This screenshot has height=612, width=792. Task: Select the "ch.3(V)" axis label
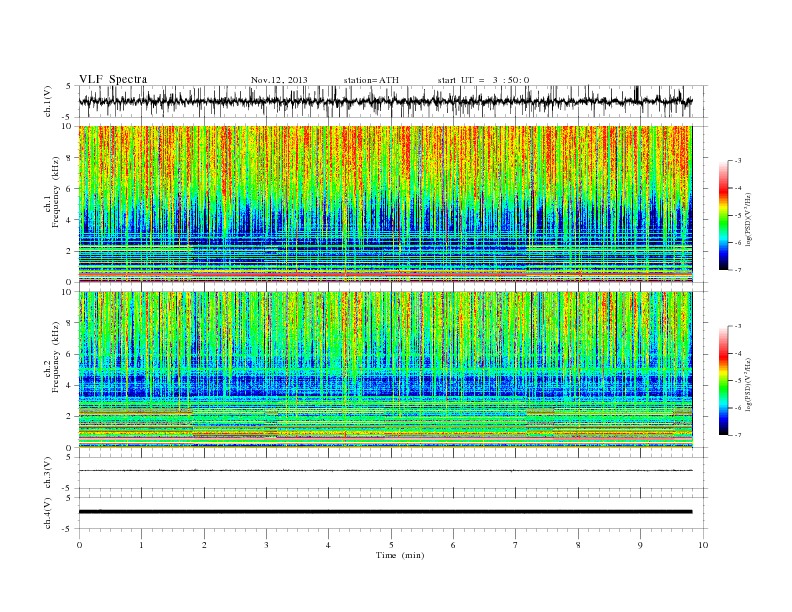click(47, 472)
